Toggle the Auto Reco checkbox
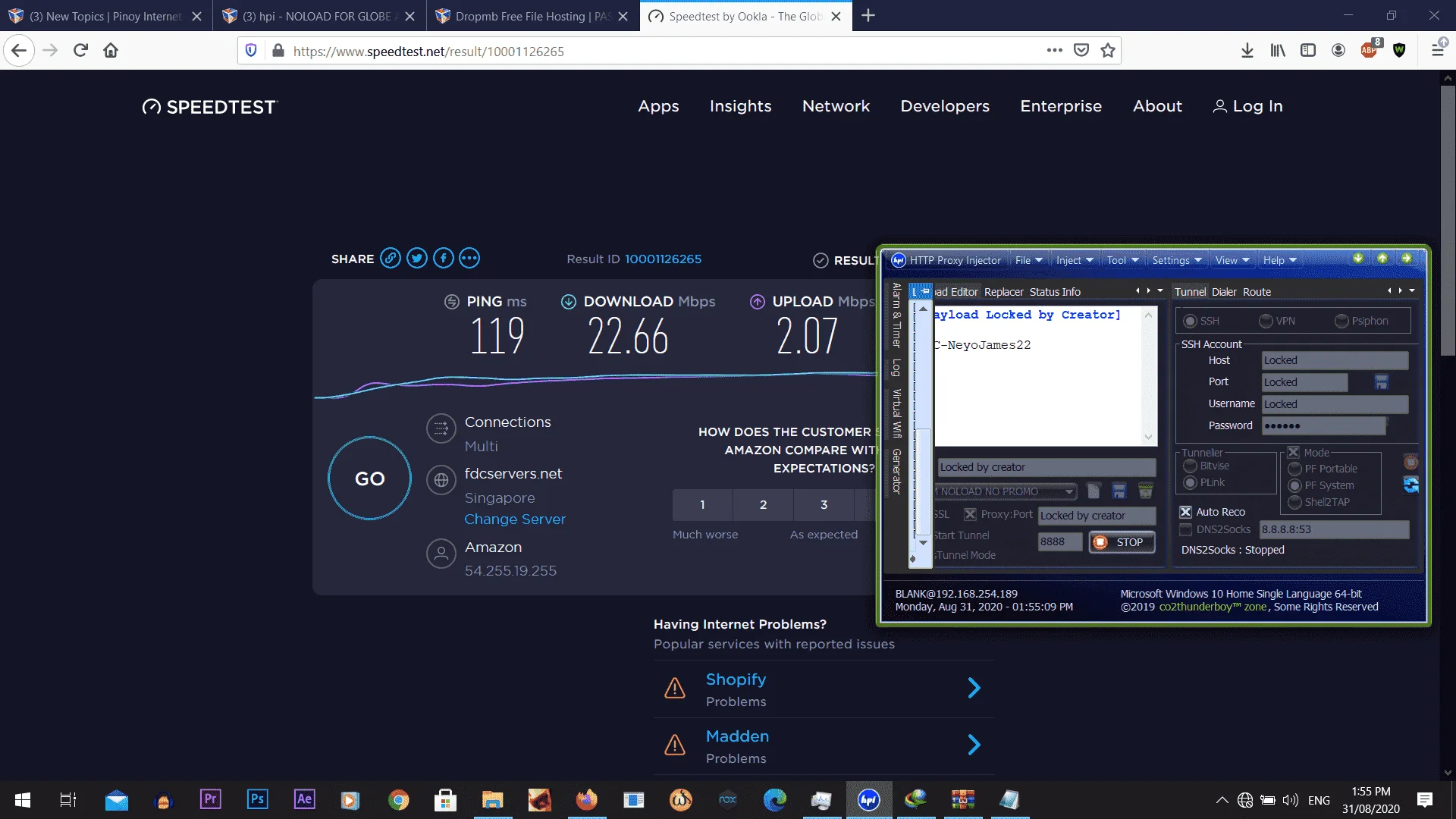This screenshot has width=1456, height=819. [x=1186, y=513]
